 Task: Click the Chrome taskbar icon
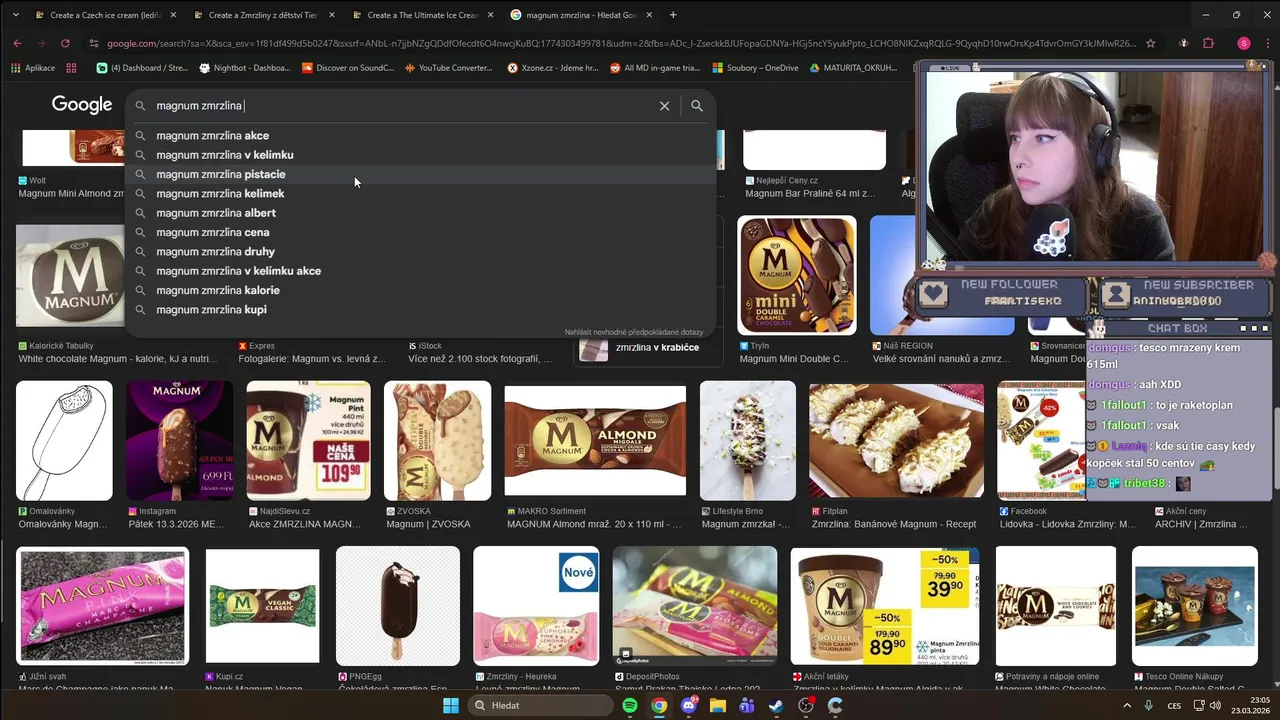coord(659,706)
